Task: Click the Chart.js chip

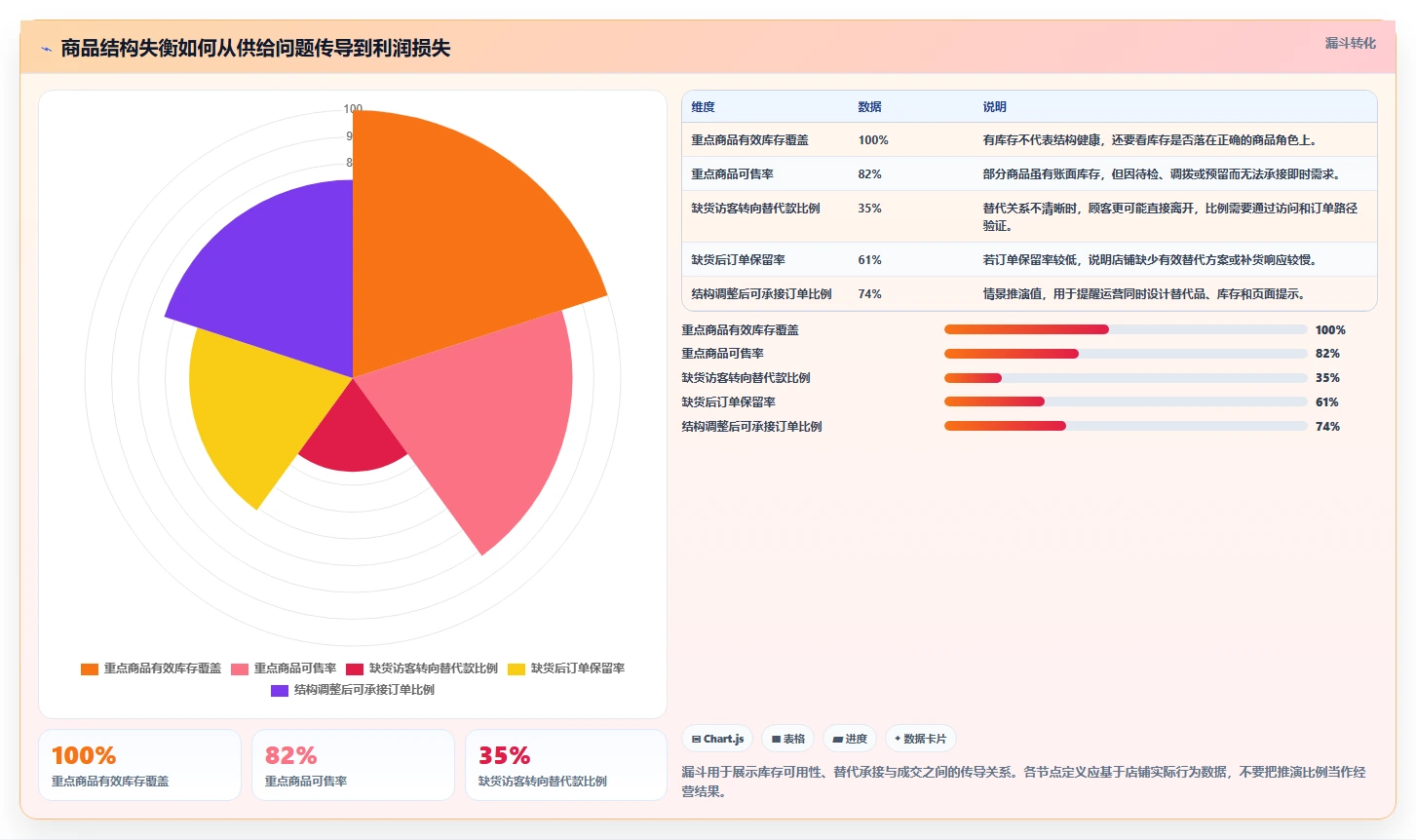Action: pyautogui.click(x=717, y=739)
